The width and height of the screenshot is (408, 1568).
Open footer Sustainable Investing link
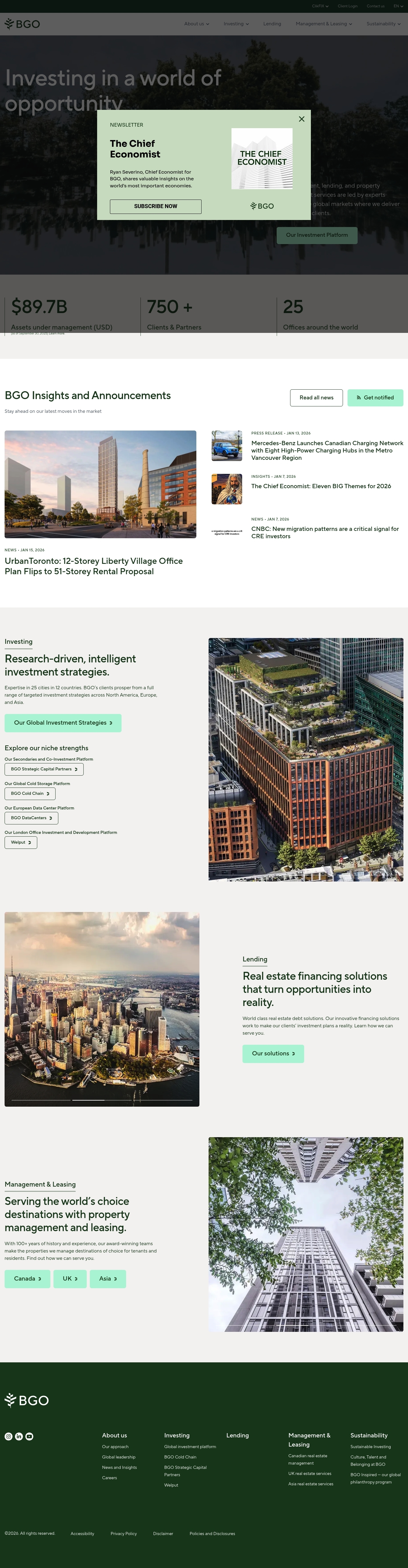371,1447
